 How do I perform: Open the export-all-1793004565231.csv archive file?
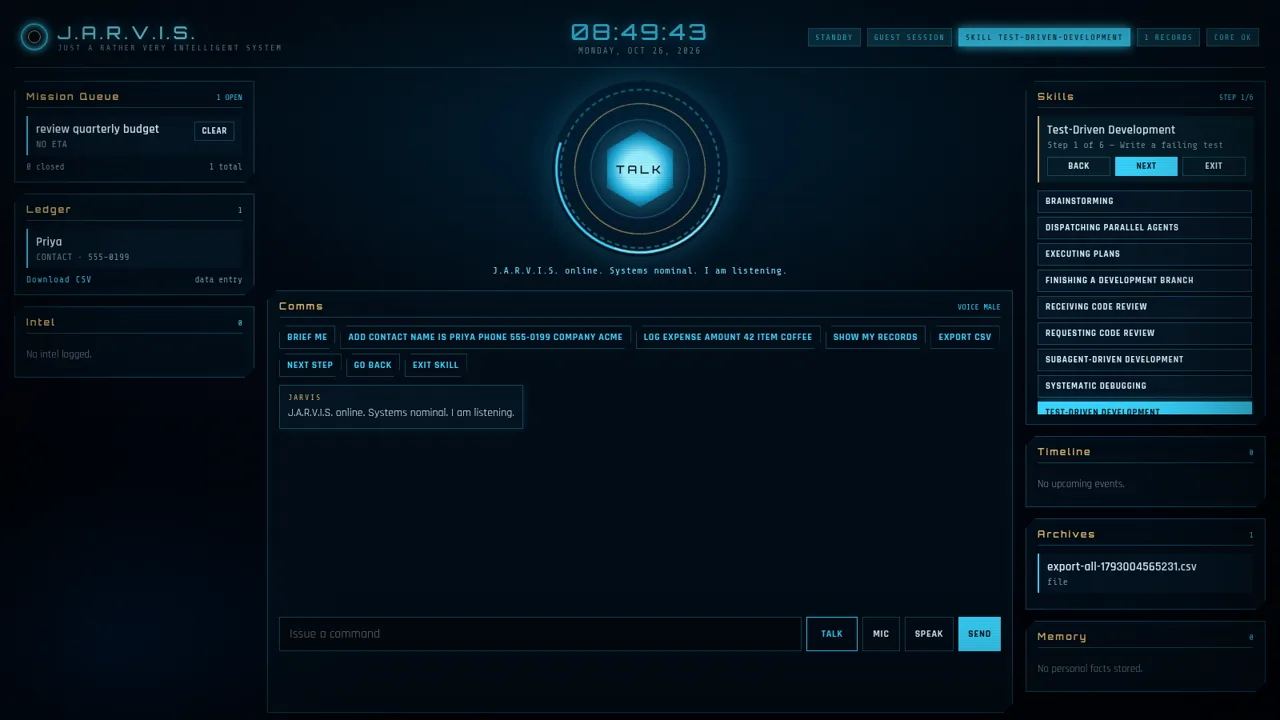[x=1145, y=573]
